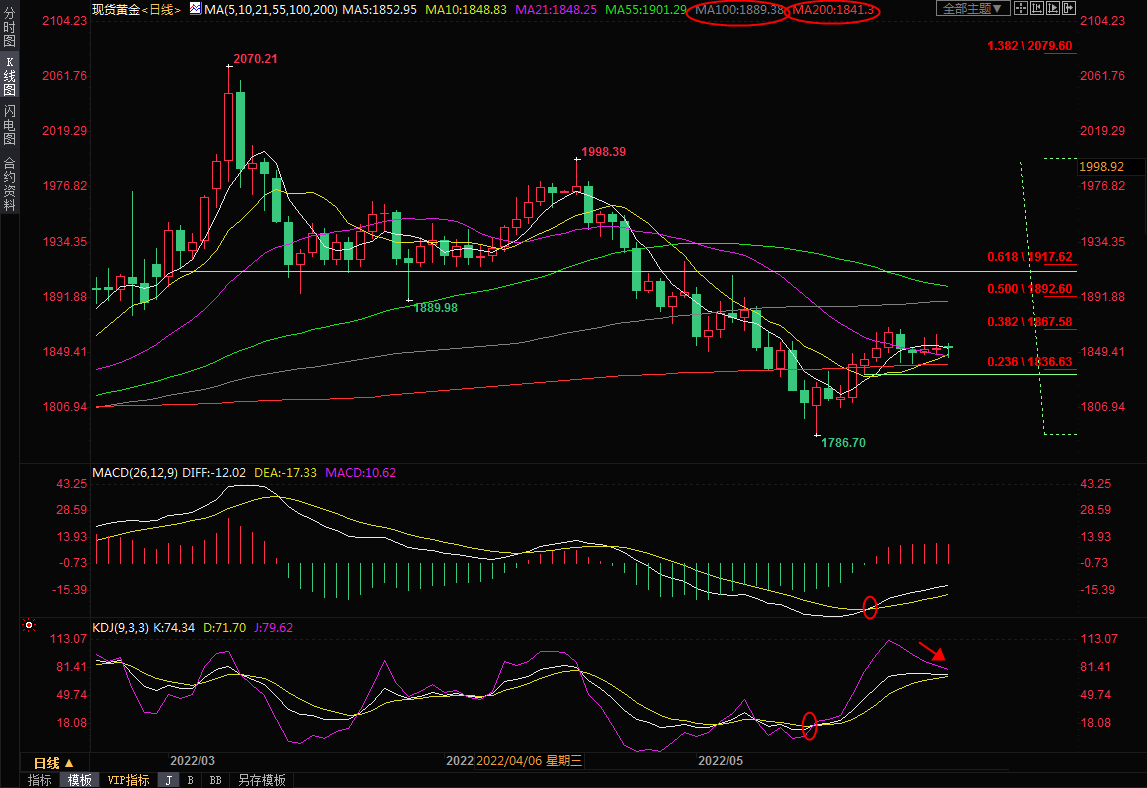1147x788 pixels.
Task: Click the 1998.92 price box on right axis
Action: pos(1102,167)
